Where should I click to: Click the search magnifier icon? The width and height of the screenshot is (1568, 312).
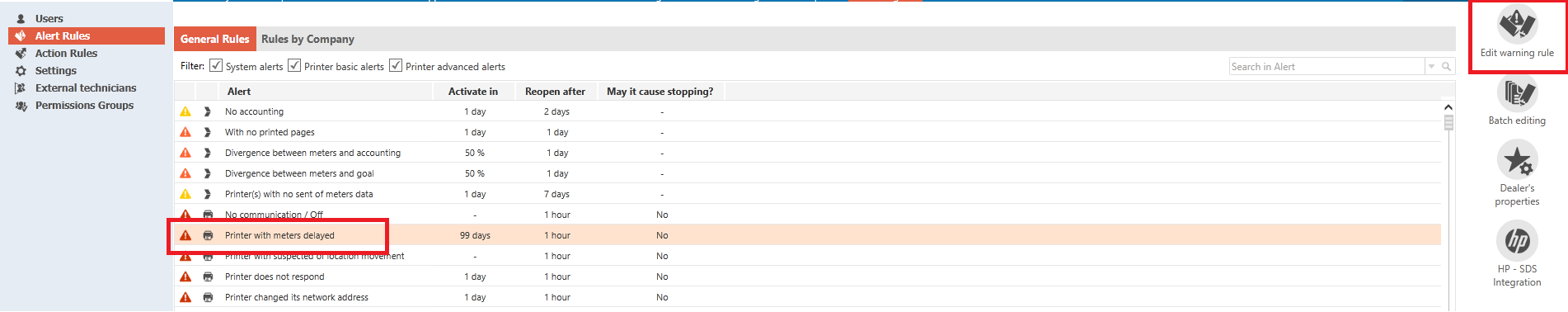[x=1446, y=66]
